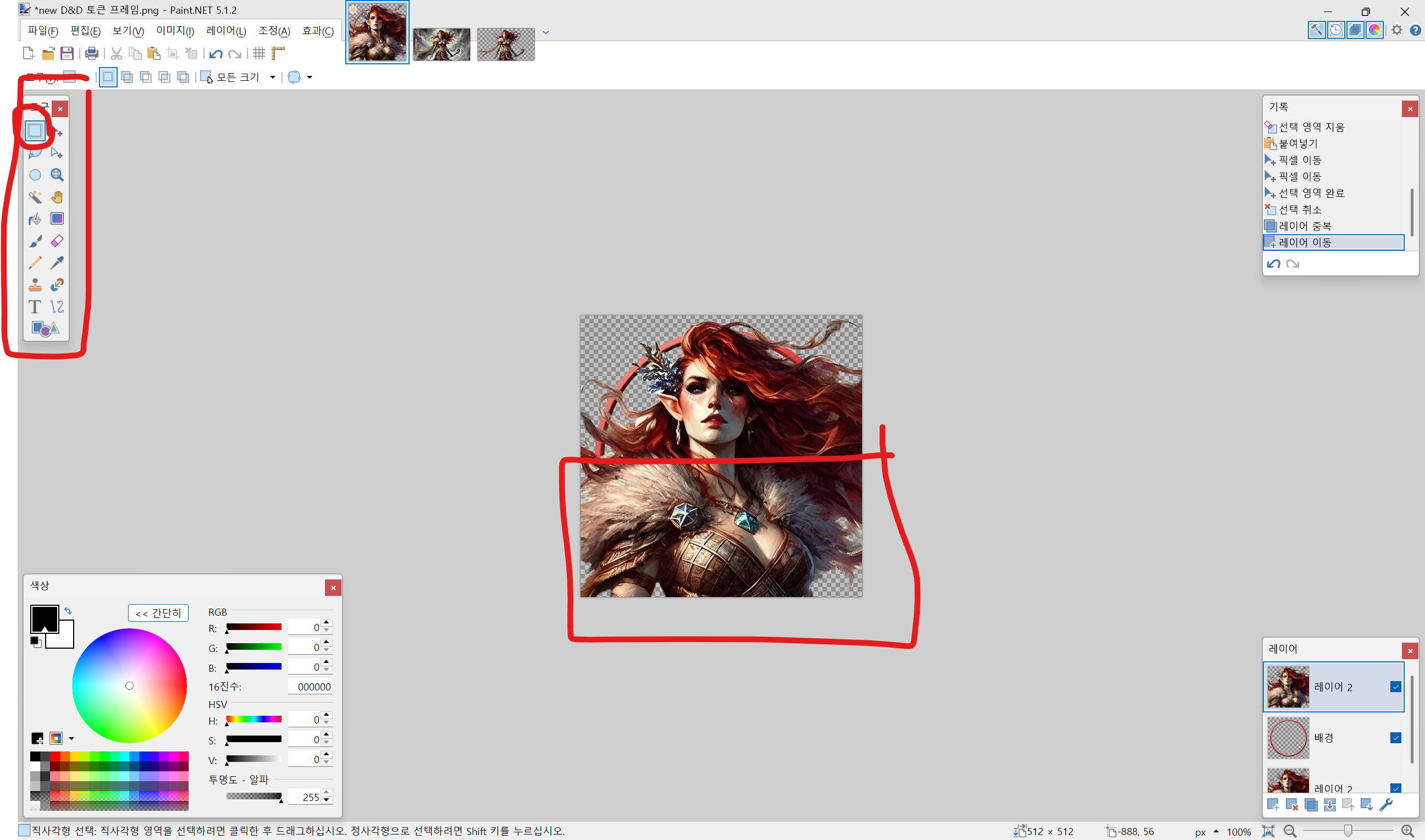Toggle the rulers display

278,53
